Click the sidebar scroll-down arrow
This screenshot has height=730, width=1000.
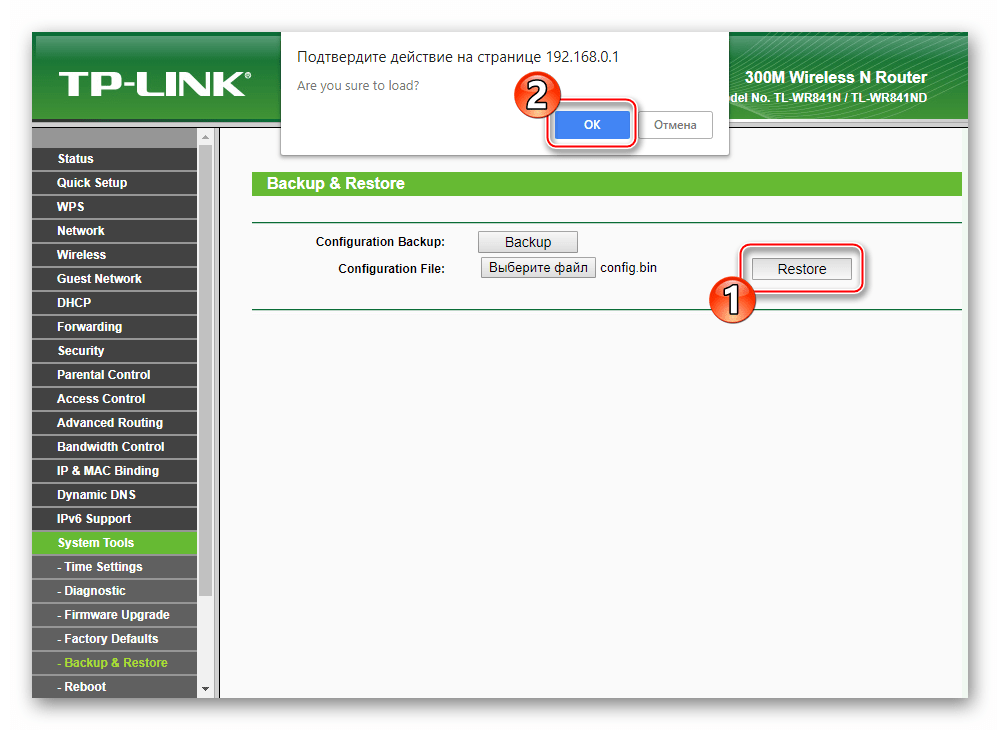tap(205, 689)
